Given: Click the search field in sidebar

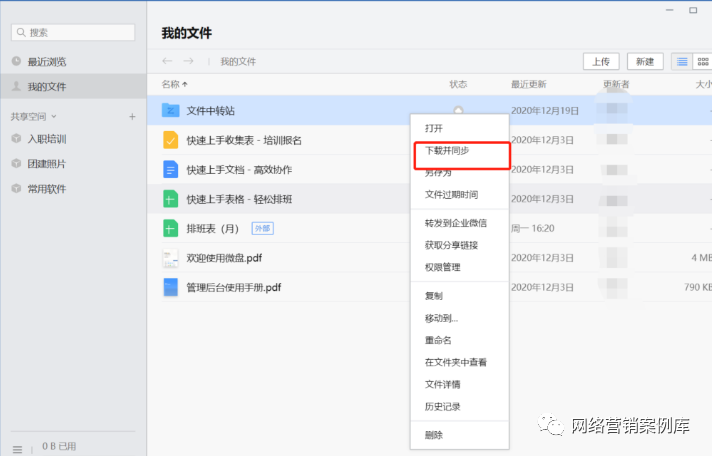Looking at the screenshot, I should (x=73, y=33).
